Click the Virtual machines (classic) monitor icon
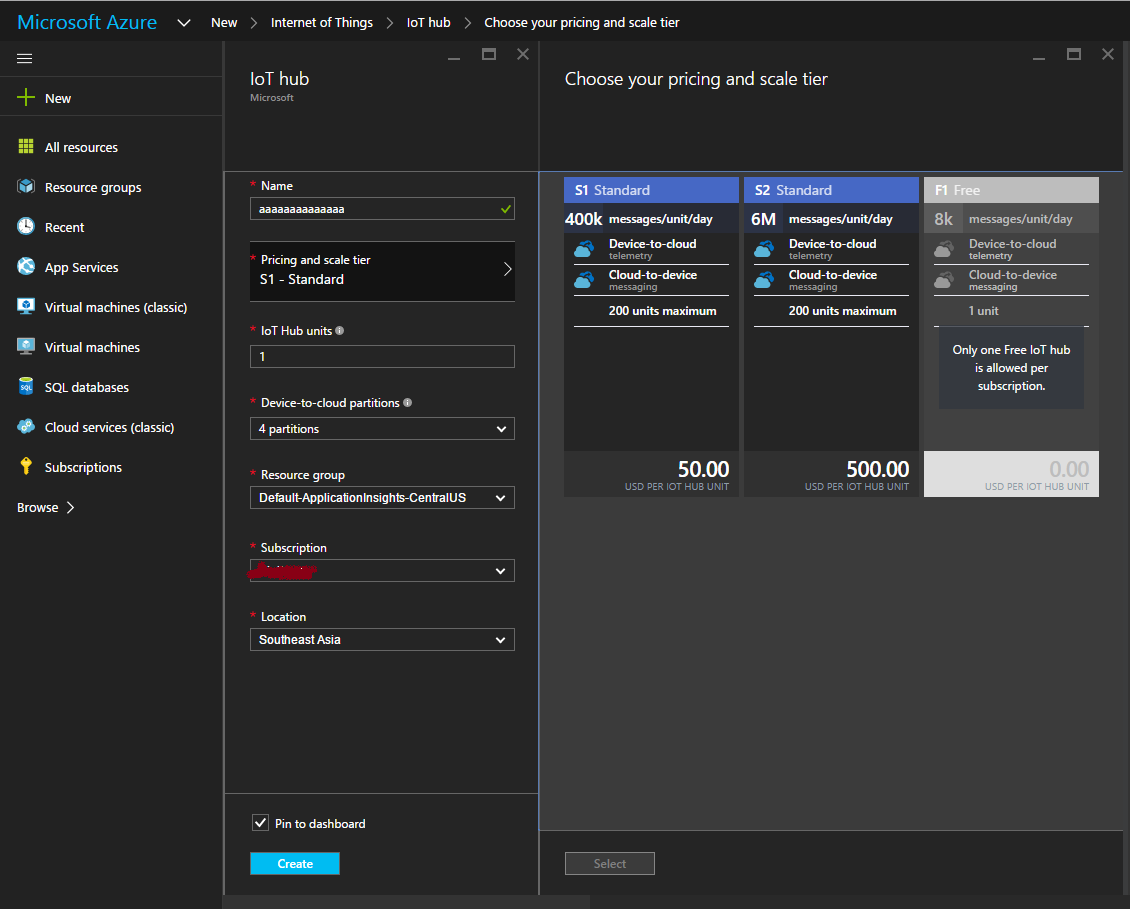This screenshot has width=1130, height=909. (x=26, y=306)
